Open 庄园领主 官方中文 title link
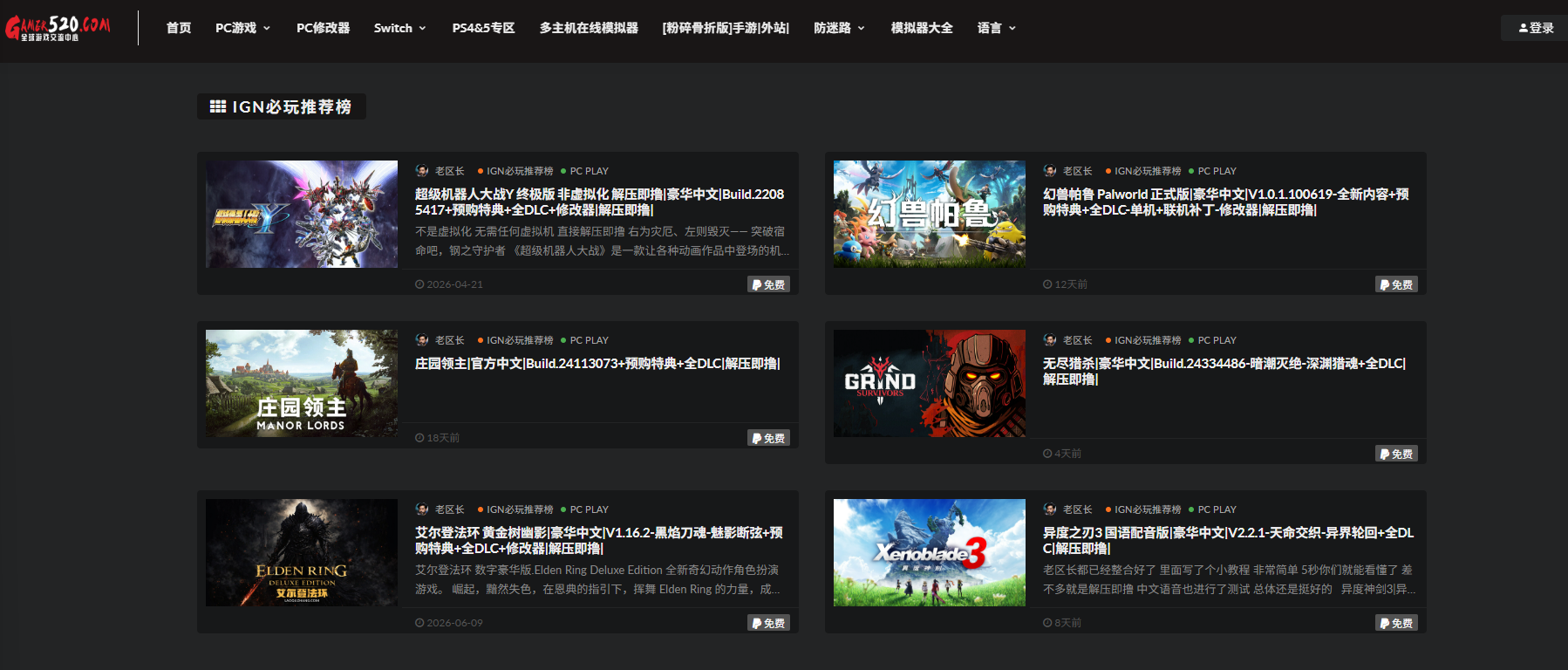Screen dimensions: 1568x670 tap(598, 363)
